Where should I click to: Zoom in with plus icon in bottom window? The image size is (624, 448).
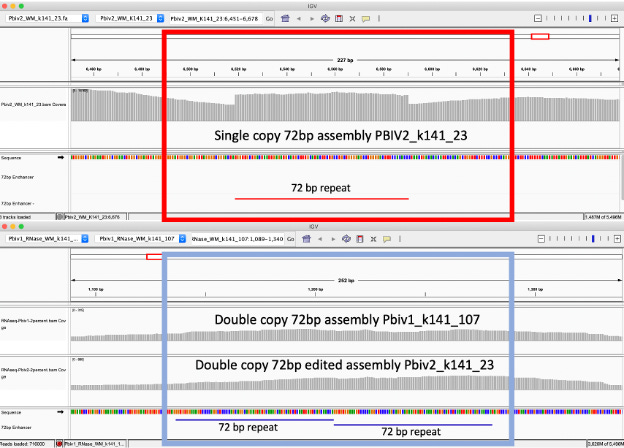click(617, 239)
